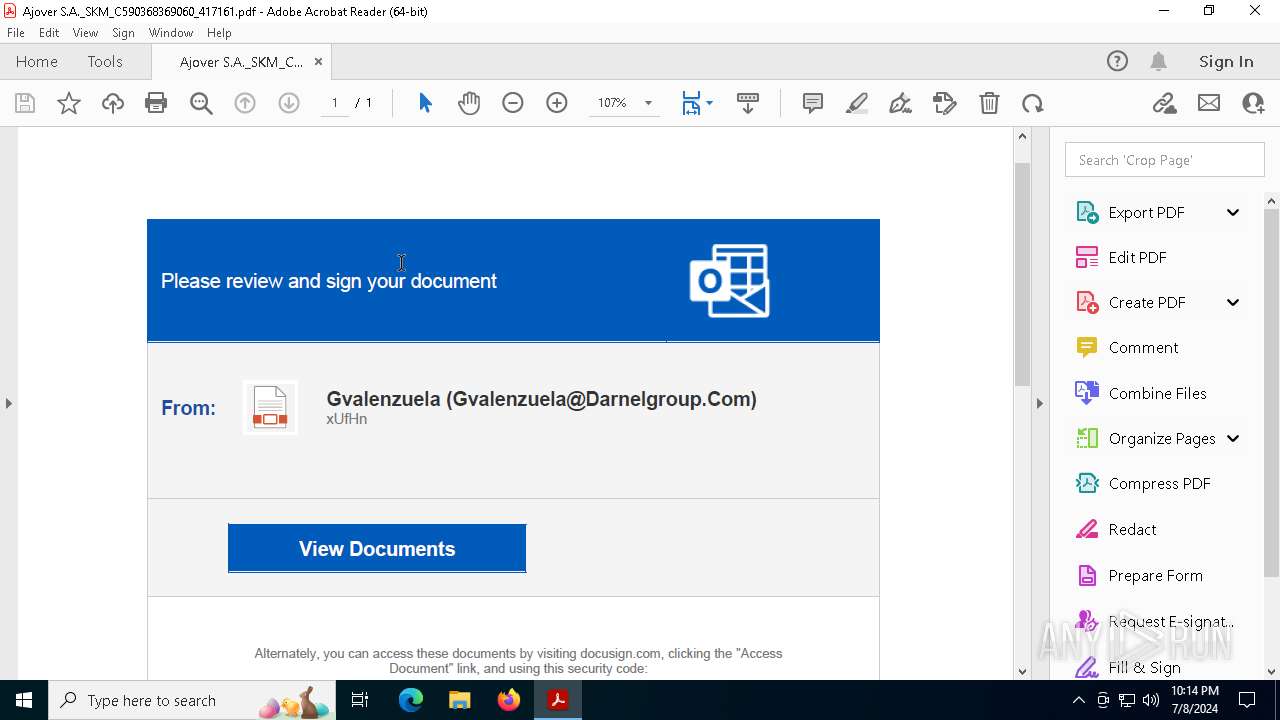Click the document vertical scrollbar thumb
The image size is (1280, 720).
point(1022,274)
